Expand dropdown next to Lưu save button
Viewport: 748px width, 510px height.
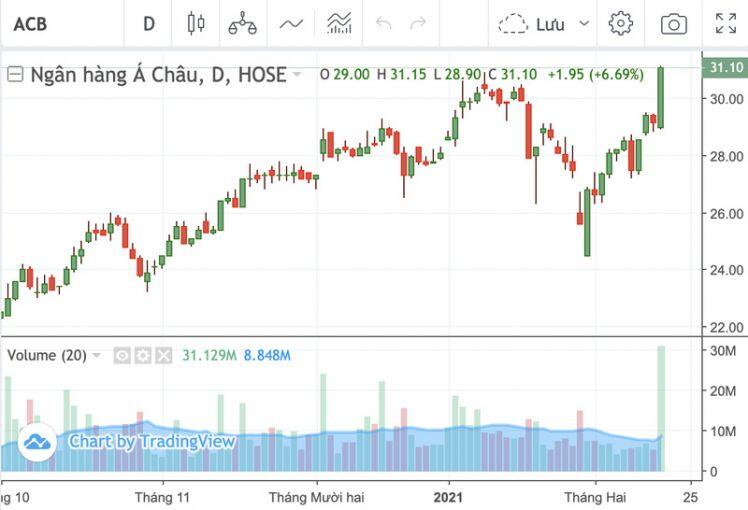point(584,23)
